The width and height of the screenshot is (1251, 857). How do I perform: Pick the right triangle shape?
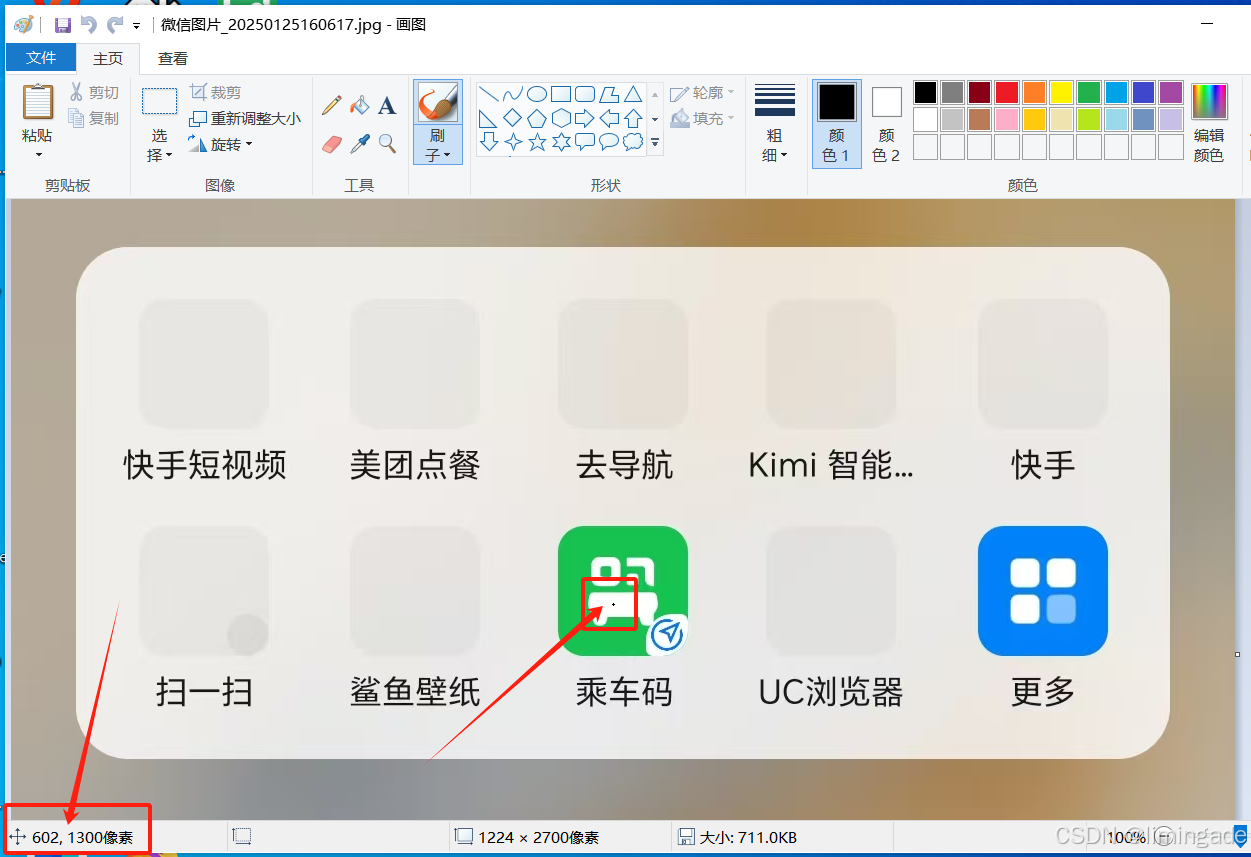pos(489,119)
